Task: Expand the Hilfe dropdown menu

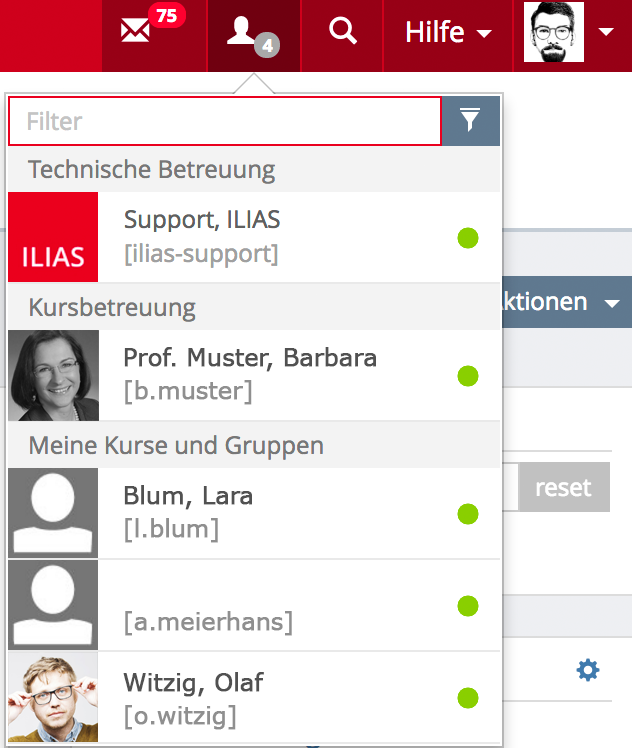Action: [x=448, y=32]
